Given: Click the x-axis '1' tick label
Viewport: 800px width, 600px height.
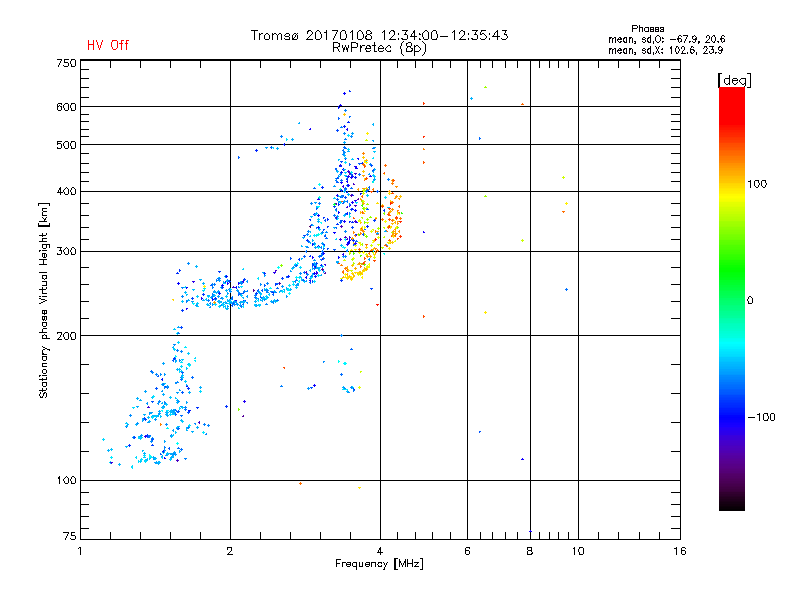Looking at the screenshot, I should coord(80,551).
